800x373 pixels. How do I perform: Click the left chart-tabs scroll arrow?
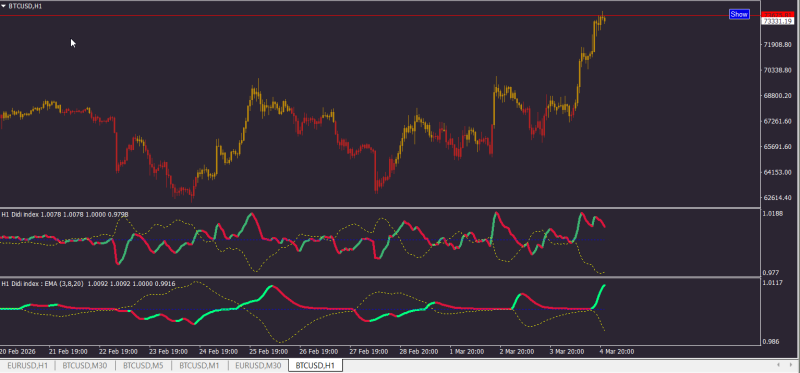[x=778, y=365]
